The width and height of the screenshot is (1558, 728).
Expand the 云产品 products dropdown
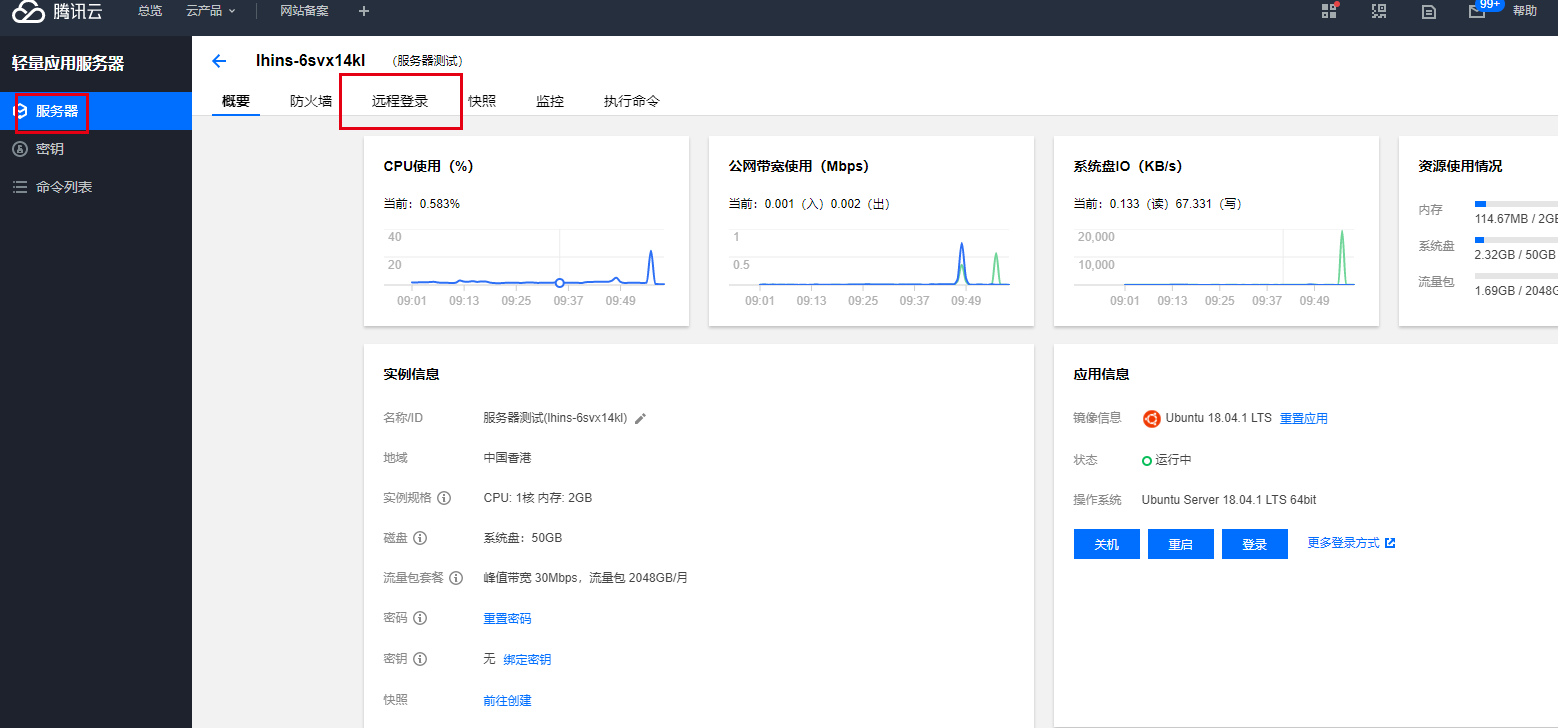point(211,11)
